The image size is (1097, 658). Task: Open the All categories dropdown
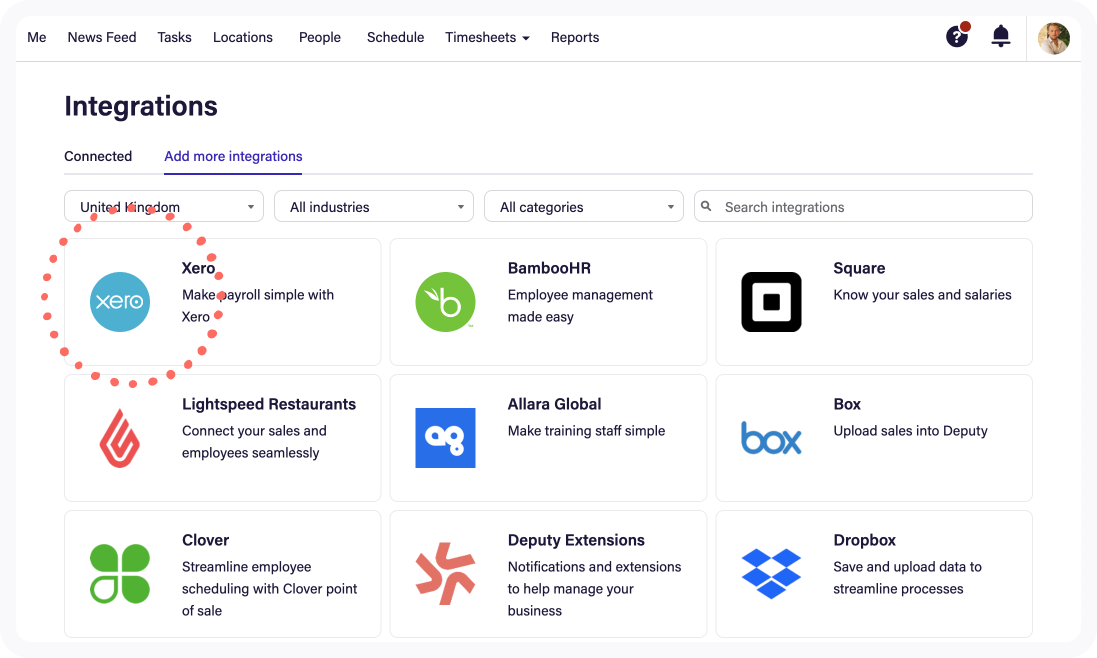(583, 206)
